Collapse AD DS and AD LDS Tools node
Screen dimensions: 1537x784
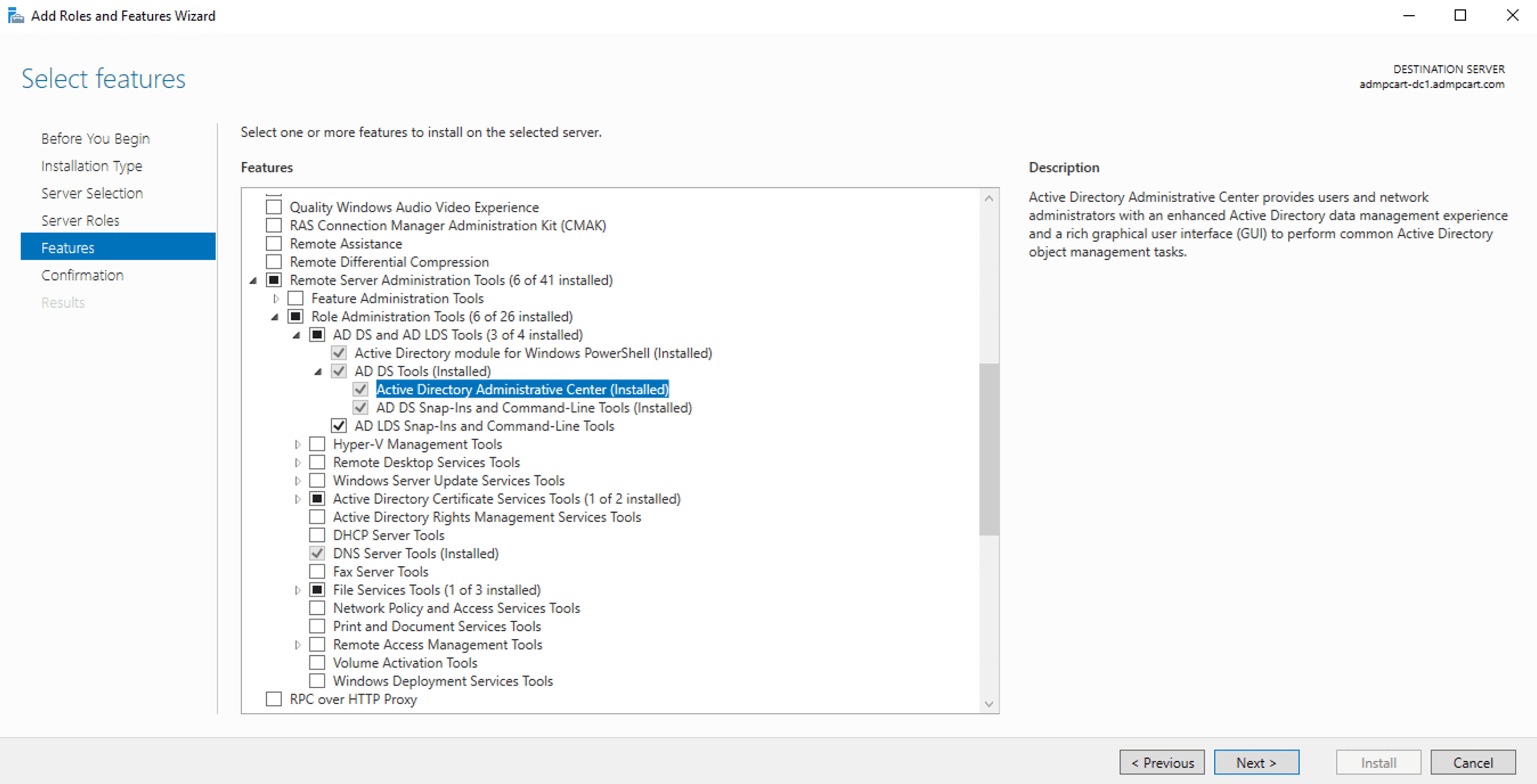coord(296,334)
